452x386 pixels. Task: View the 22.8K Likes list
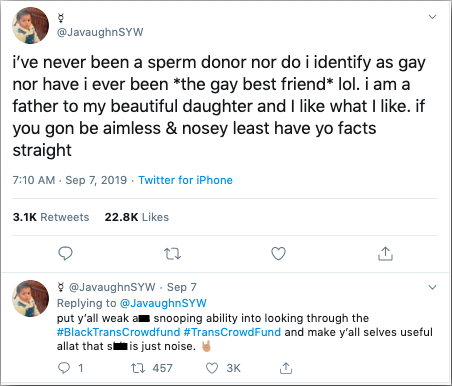(x=137, y=217)
